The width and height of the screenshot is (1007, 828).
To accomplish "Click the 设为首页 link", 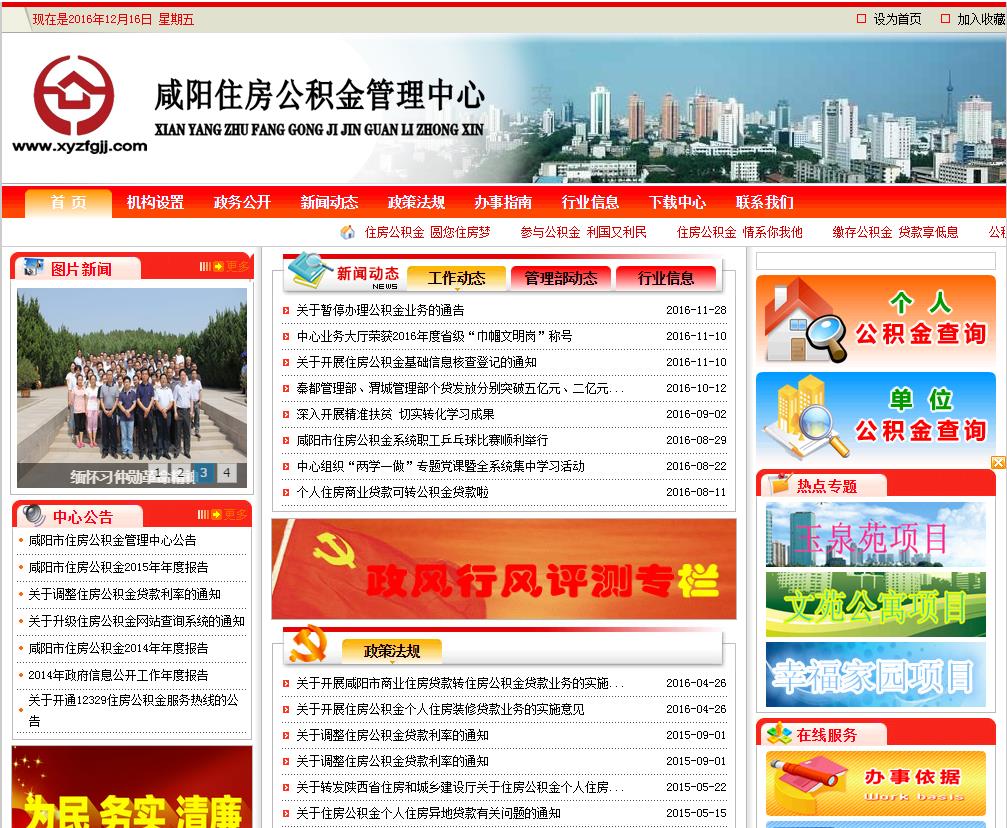I will tap(897, 19).
